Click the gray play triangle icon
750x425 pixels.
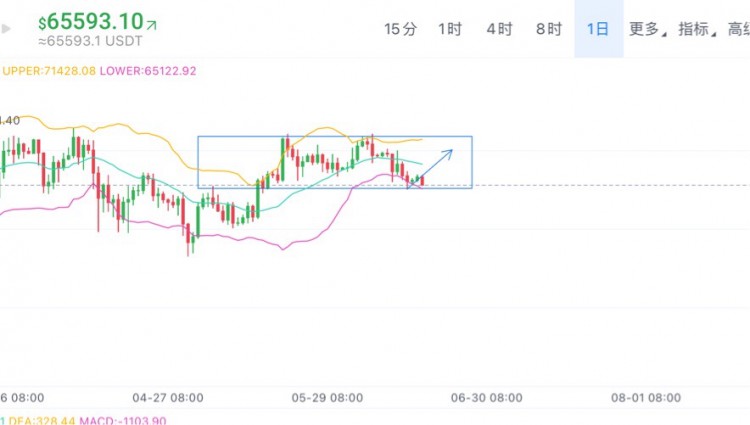(6, 29)
